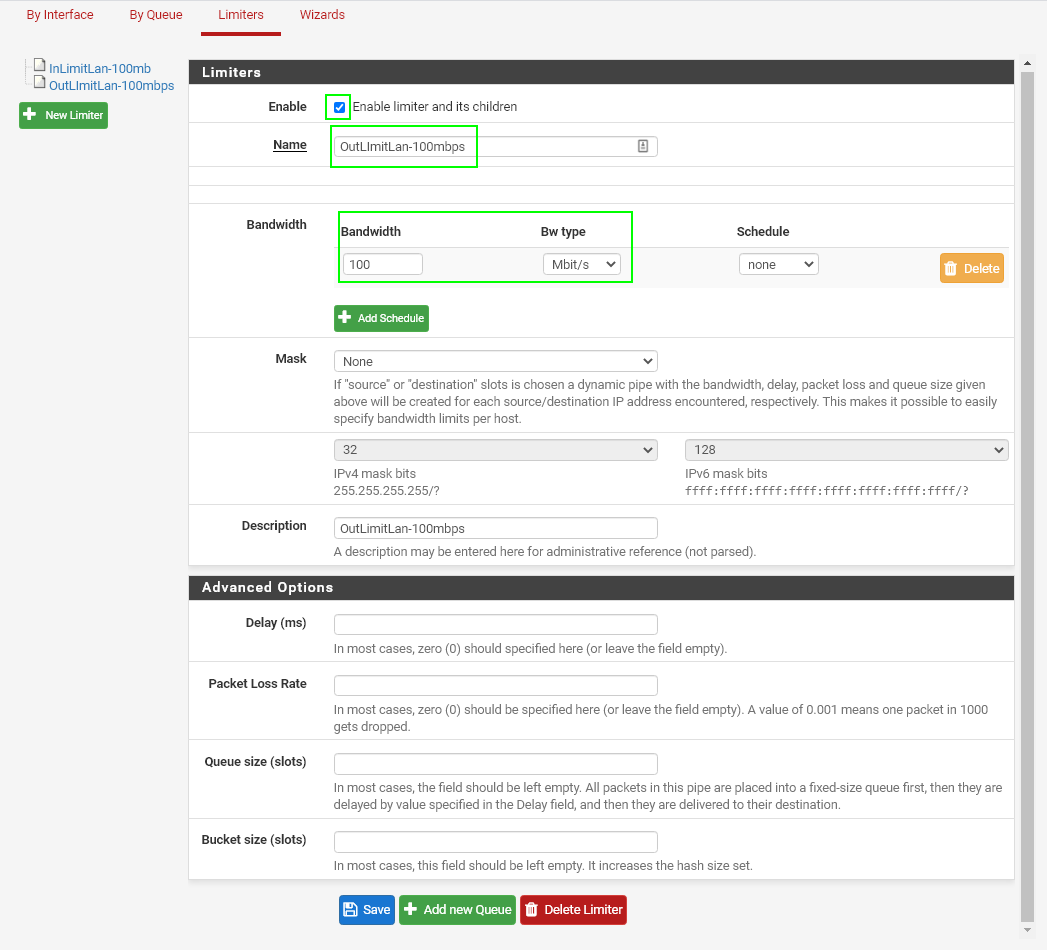Open the By Interface tab
The height and width of the screenshot is (950, 1047).
(x=59, y=15)
